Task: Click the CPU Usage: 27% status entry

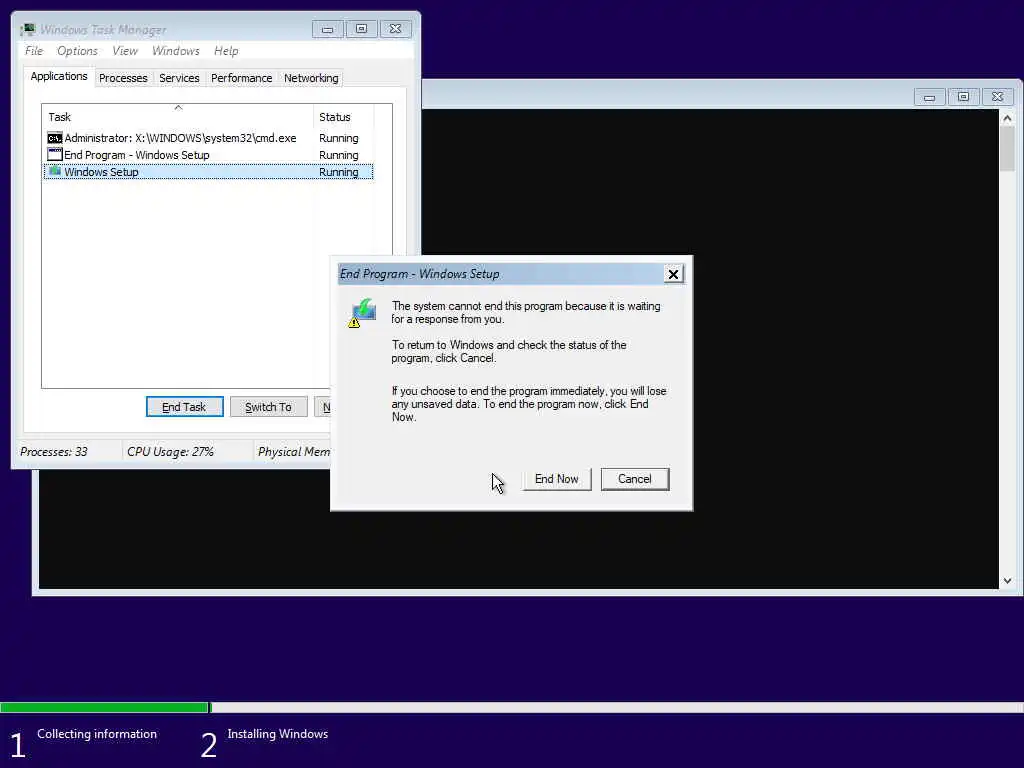Action: click(170, 452)
